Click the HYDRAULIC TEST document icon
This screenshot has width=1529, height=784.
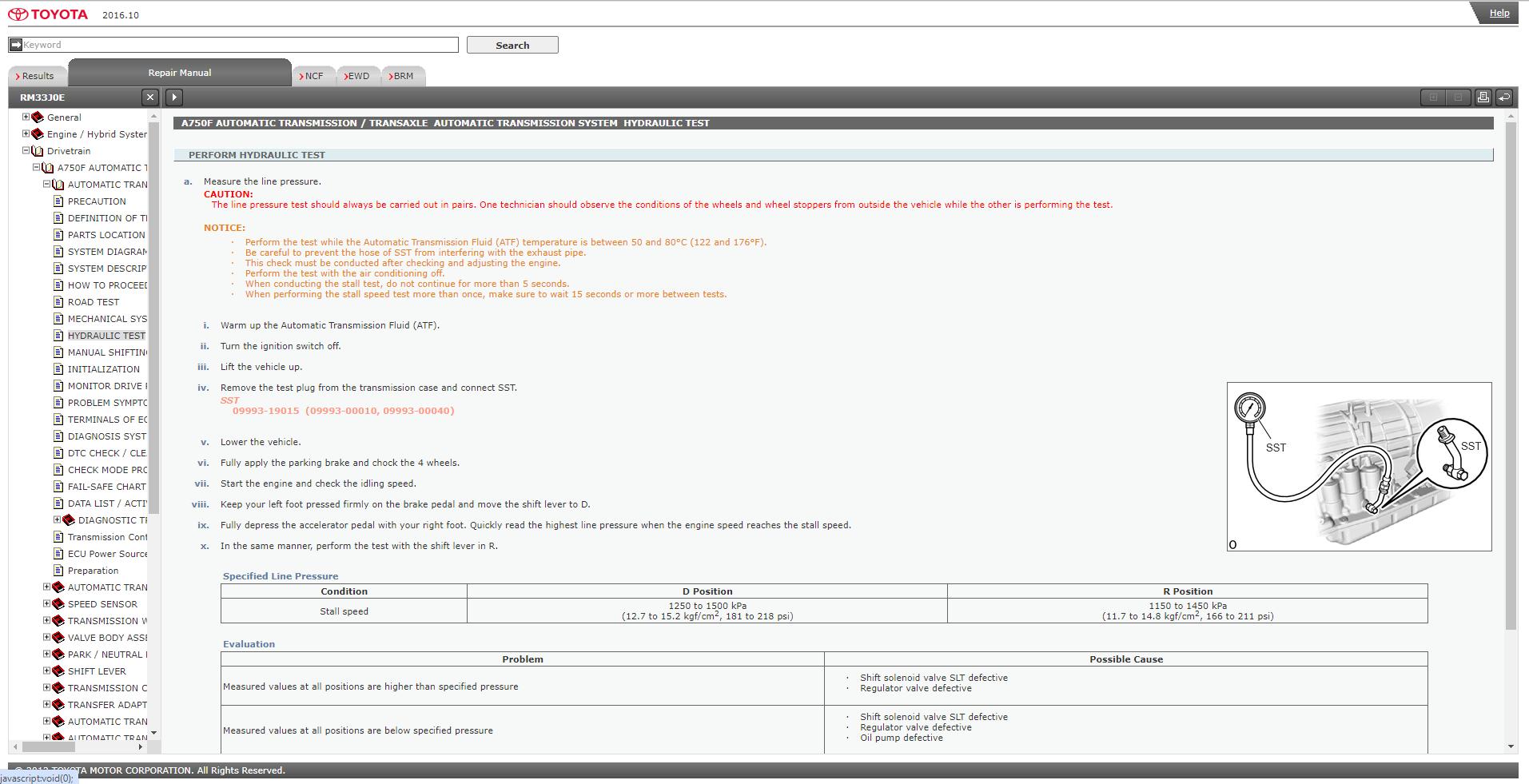[x=58, y=336]
